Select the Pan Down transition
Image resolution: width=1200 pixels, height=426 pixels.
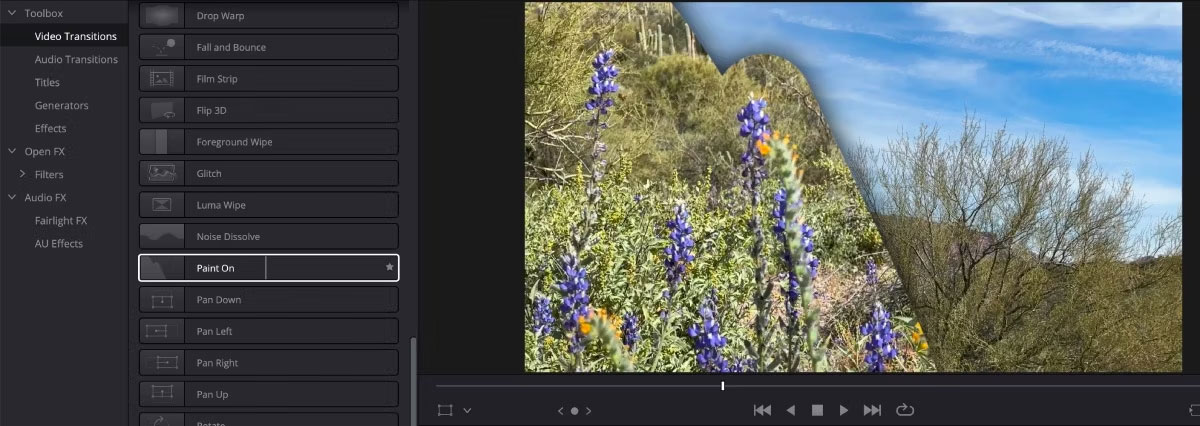point(268,300)
